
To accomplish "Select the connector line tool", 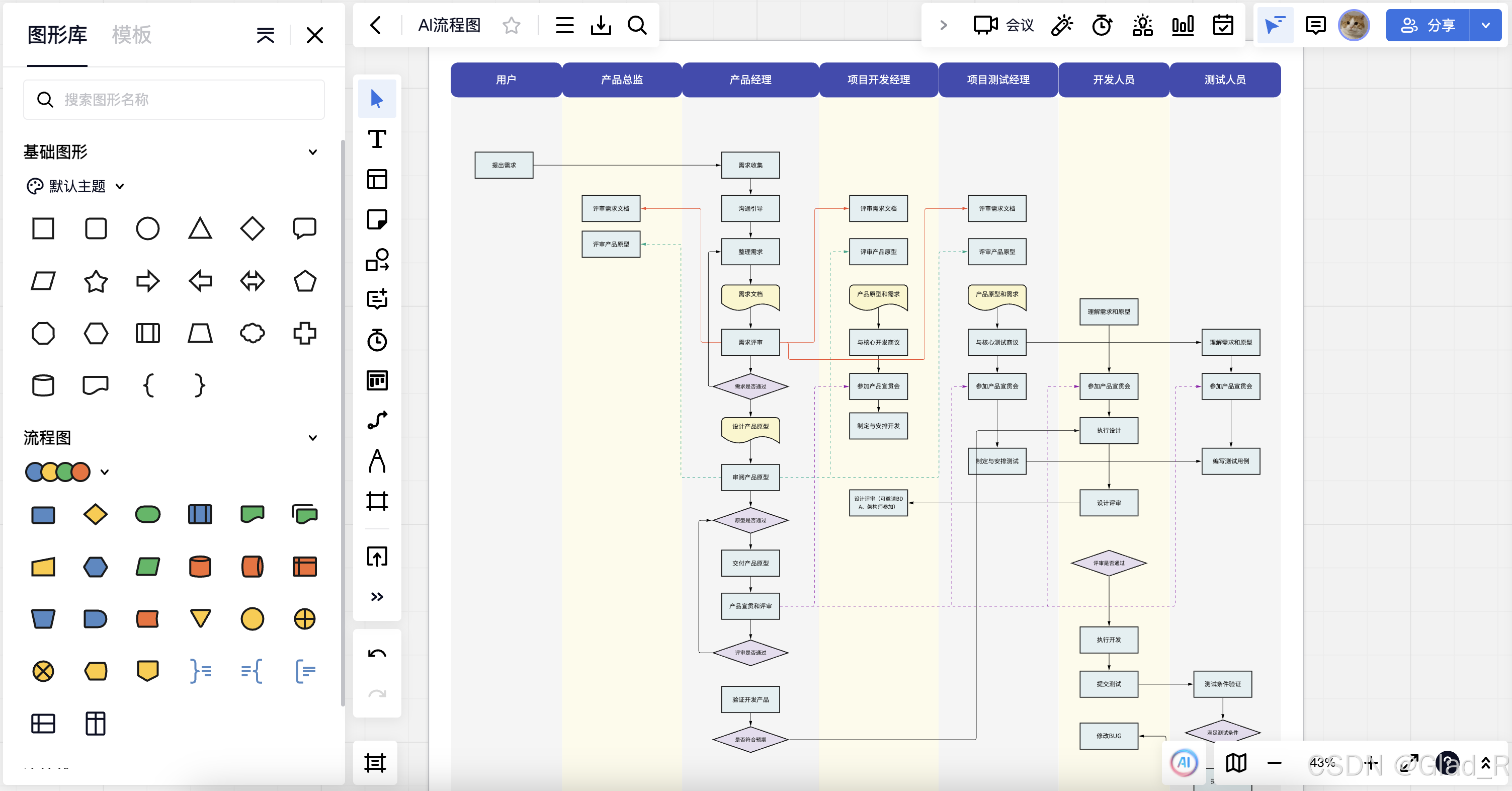I will [x=377, y=420].
